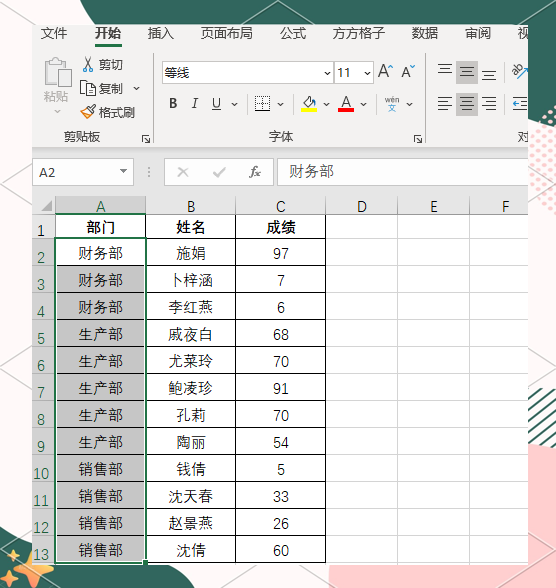Click the Paste clipboard icon

tap(58, 72)
